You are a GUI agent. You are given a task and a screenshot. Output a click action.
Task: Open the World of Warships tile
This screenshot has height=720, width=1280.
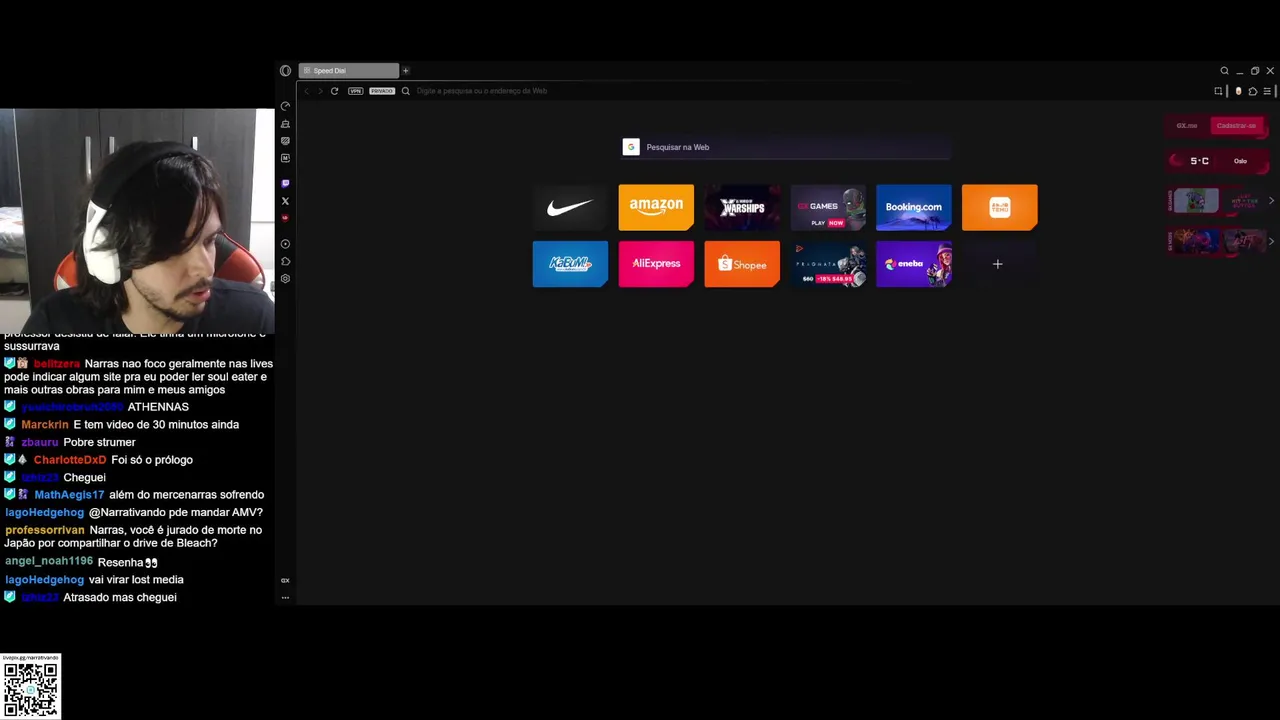click(x=742, y=207)
